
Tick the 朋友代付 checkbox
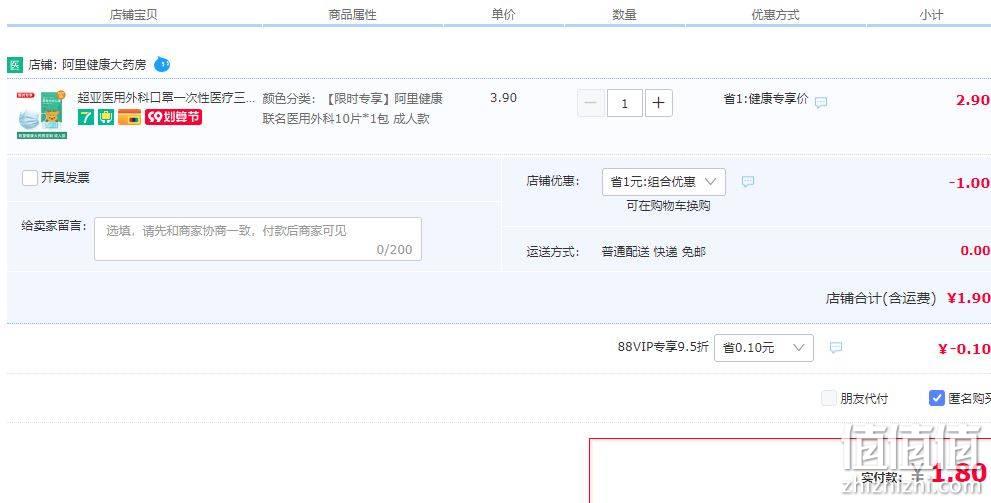829,398
